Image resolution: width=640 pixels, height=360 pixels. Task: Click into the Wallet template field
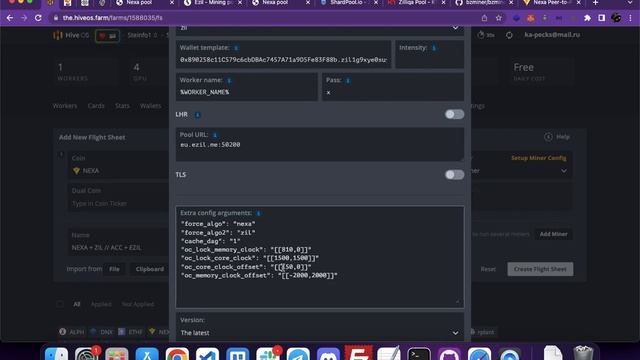pos(283,54)
